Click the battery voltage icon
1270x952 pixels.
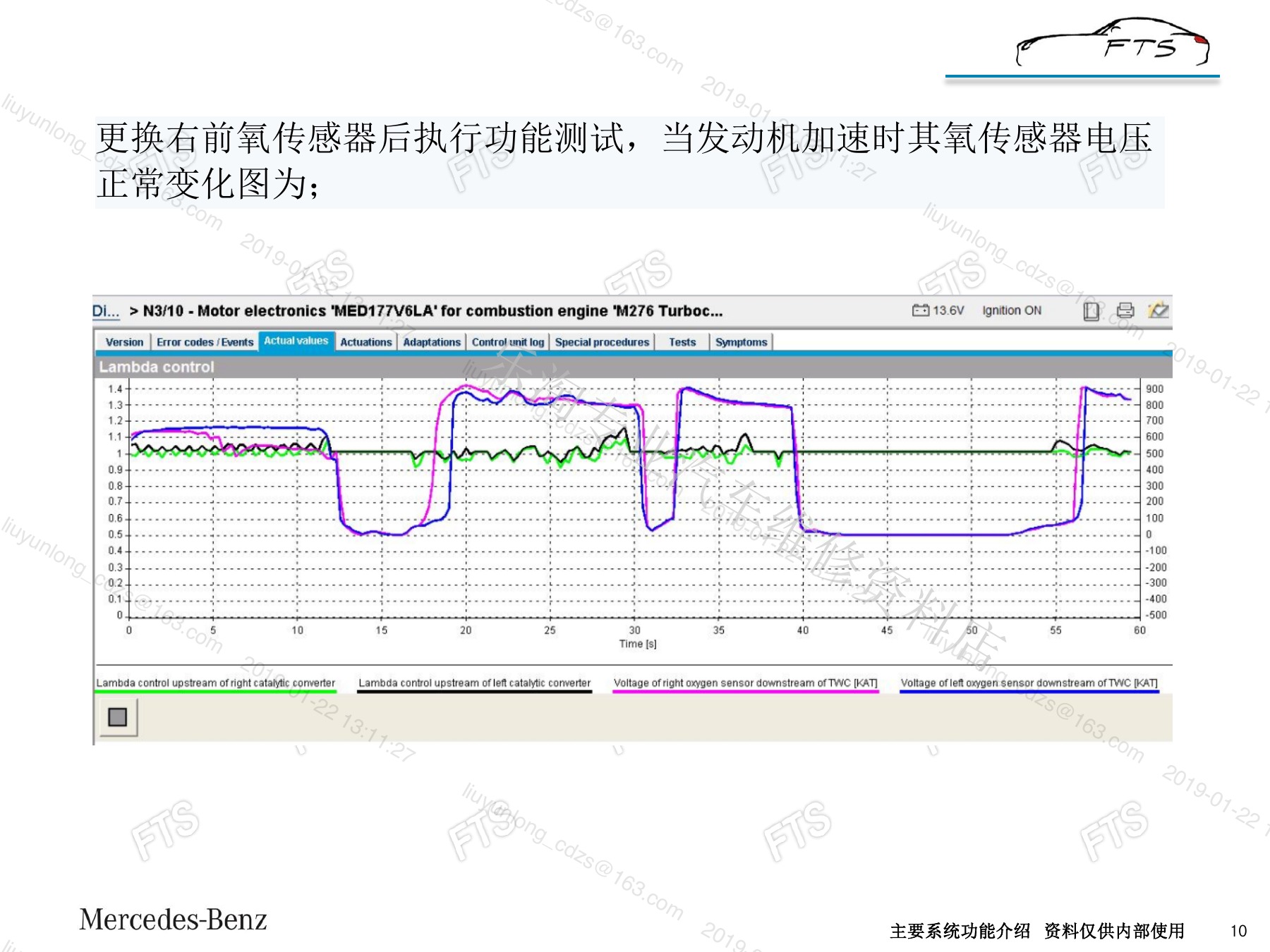click(x=920, y=310)
